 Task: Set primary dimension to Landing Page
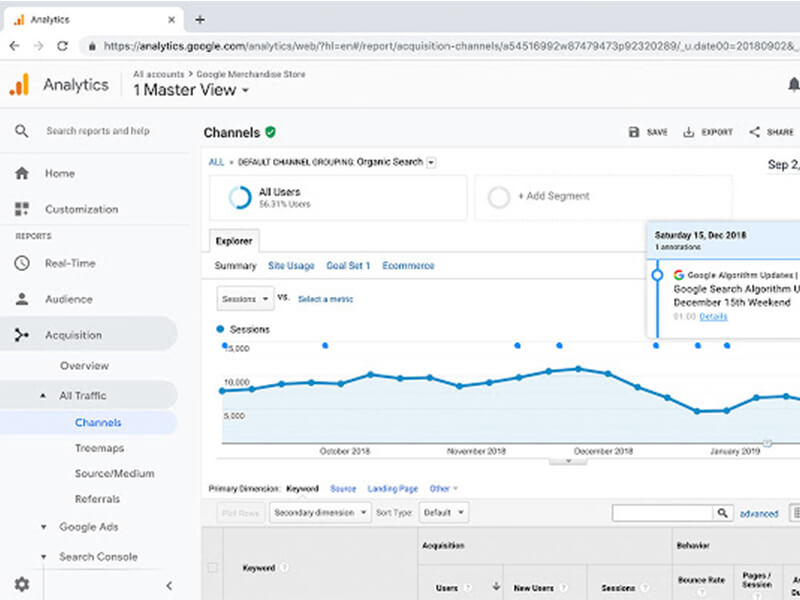392,489
